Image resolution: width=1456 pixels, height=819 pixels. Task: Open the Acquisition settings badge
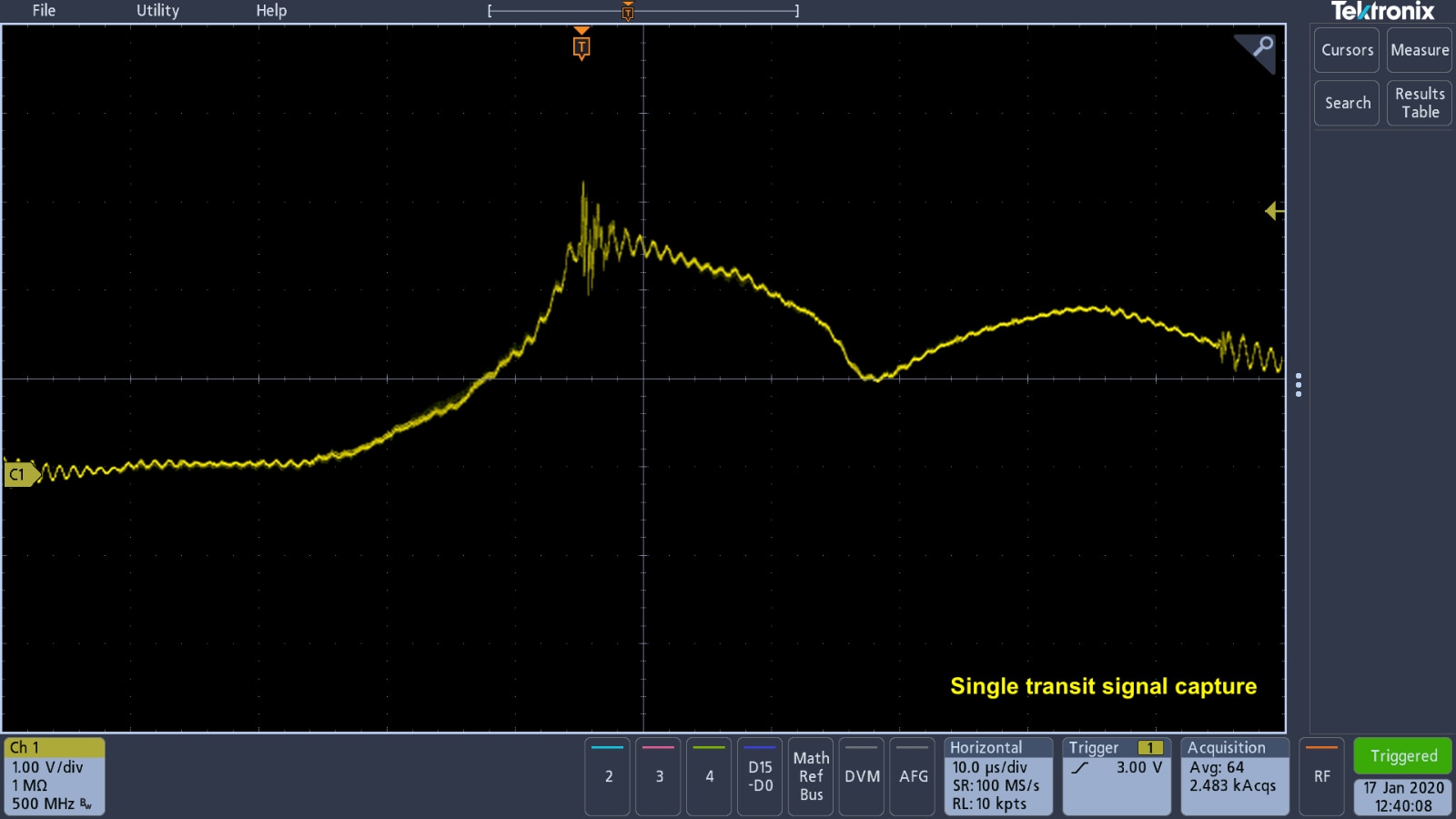(1235, 776)
